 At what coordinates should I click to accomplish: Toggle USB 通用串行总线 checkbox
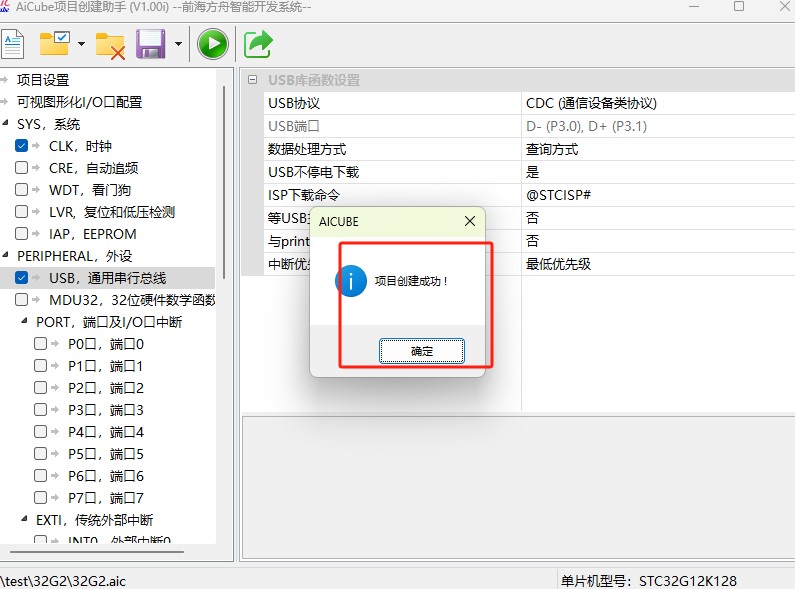point(21,278)
